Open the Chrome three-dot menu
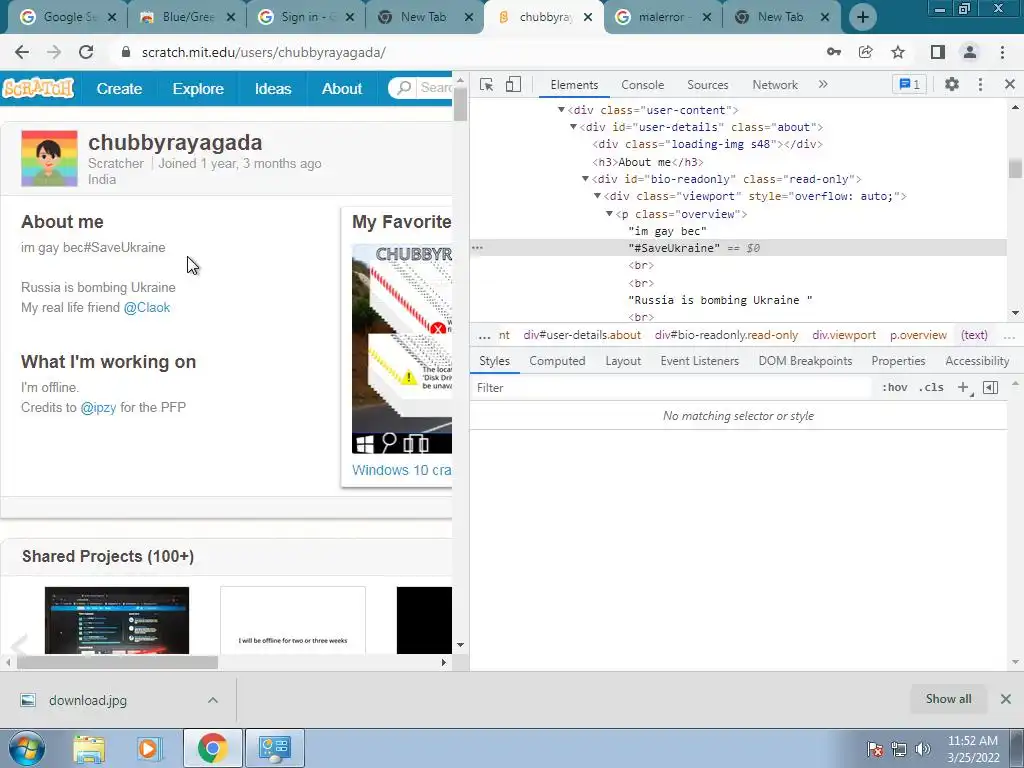This screenshot has height=768, width=1024. (x=1002, y=52)
